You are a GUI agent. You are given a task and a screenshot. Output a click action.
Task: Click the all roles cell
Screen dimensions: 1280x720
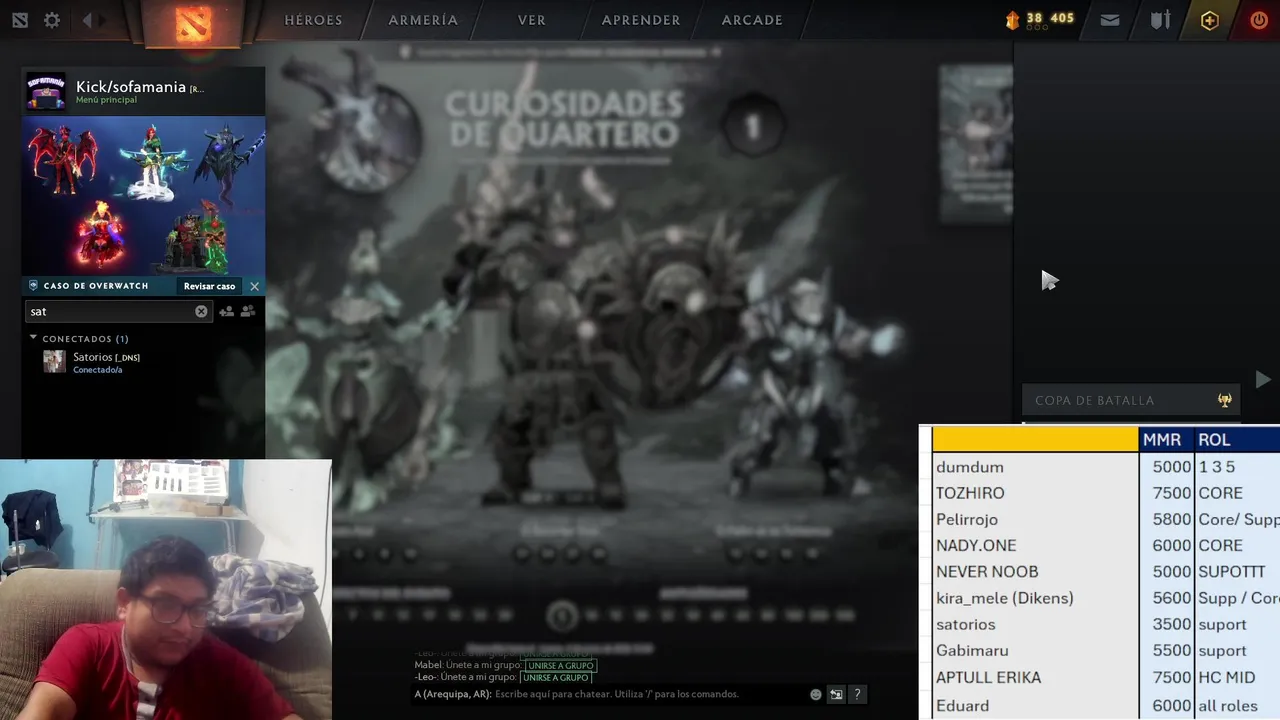point(1237,705)
